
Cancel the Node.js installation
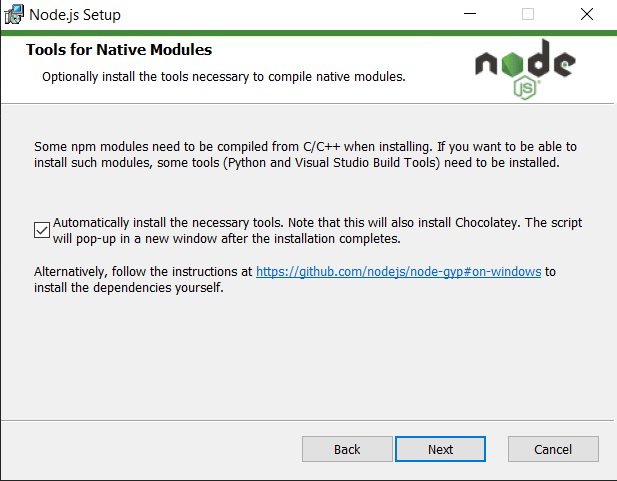(553, 449)
